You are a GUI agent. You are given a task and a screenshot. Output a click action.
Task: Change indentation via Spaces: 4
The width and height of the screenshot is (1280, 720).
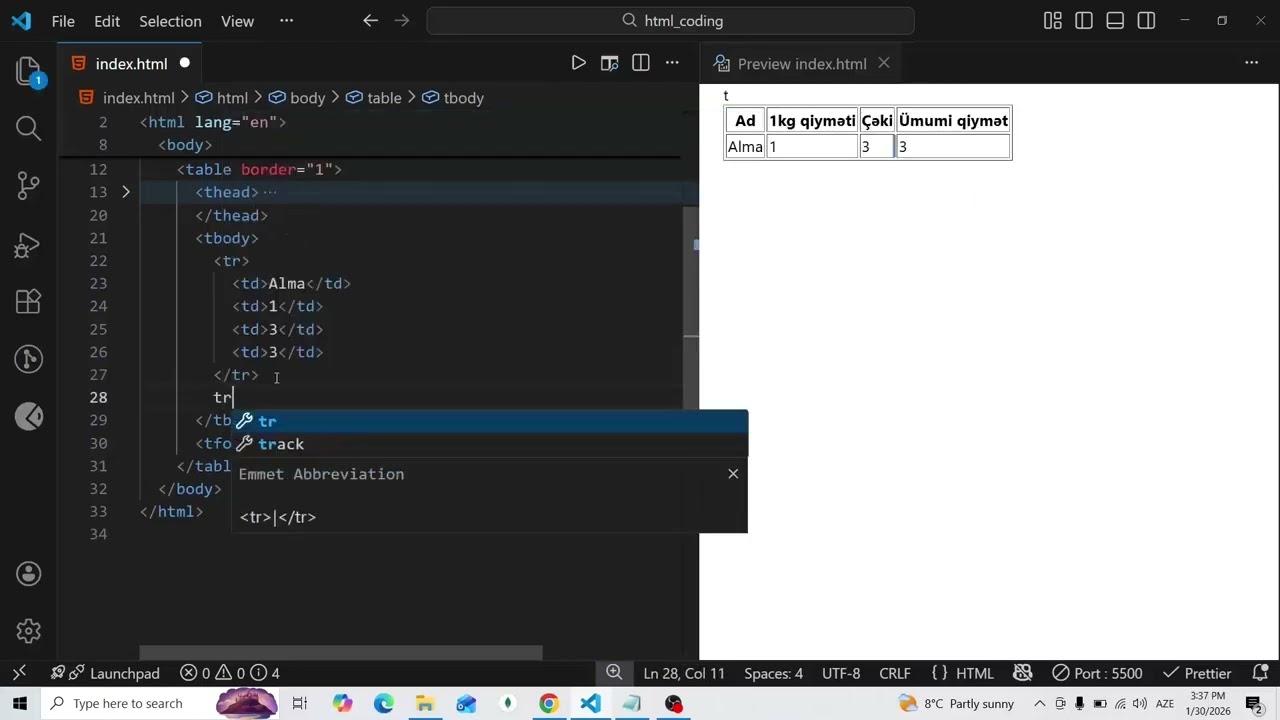pos(773,673)
